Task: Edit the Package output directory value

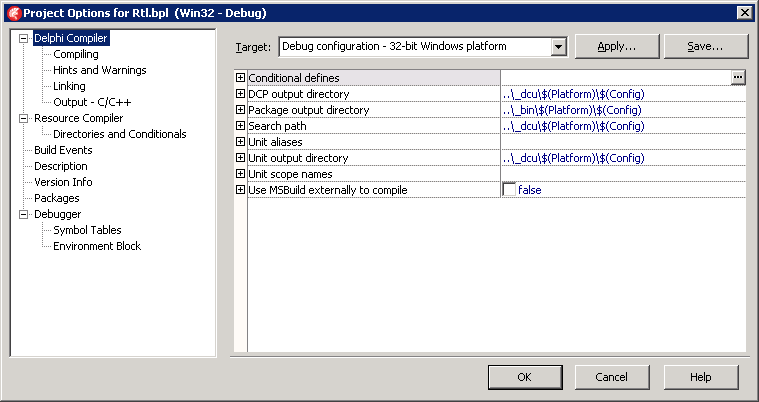Action: (623, 110)
